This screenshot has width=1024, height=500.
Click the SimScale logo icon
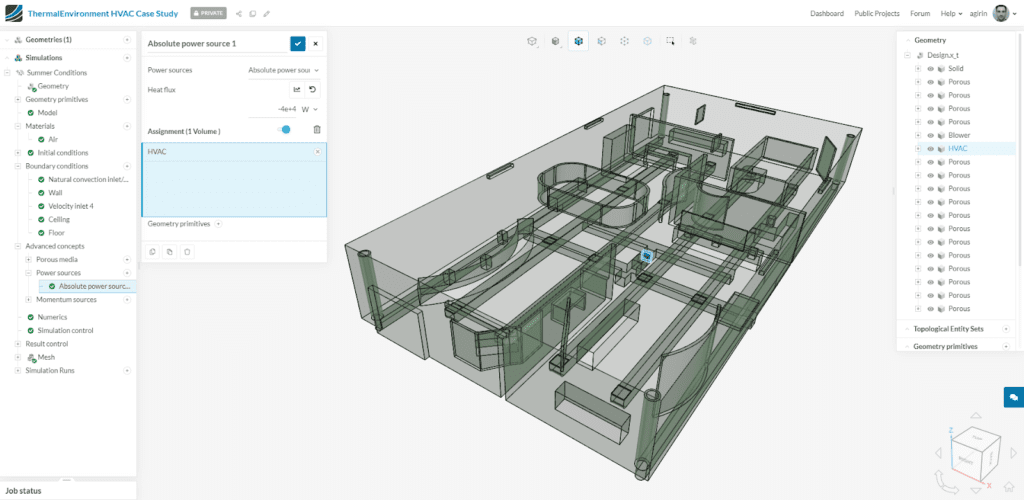[x=14, y=13]
